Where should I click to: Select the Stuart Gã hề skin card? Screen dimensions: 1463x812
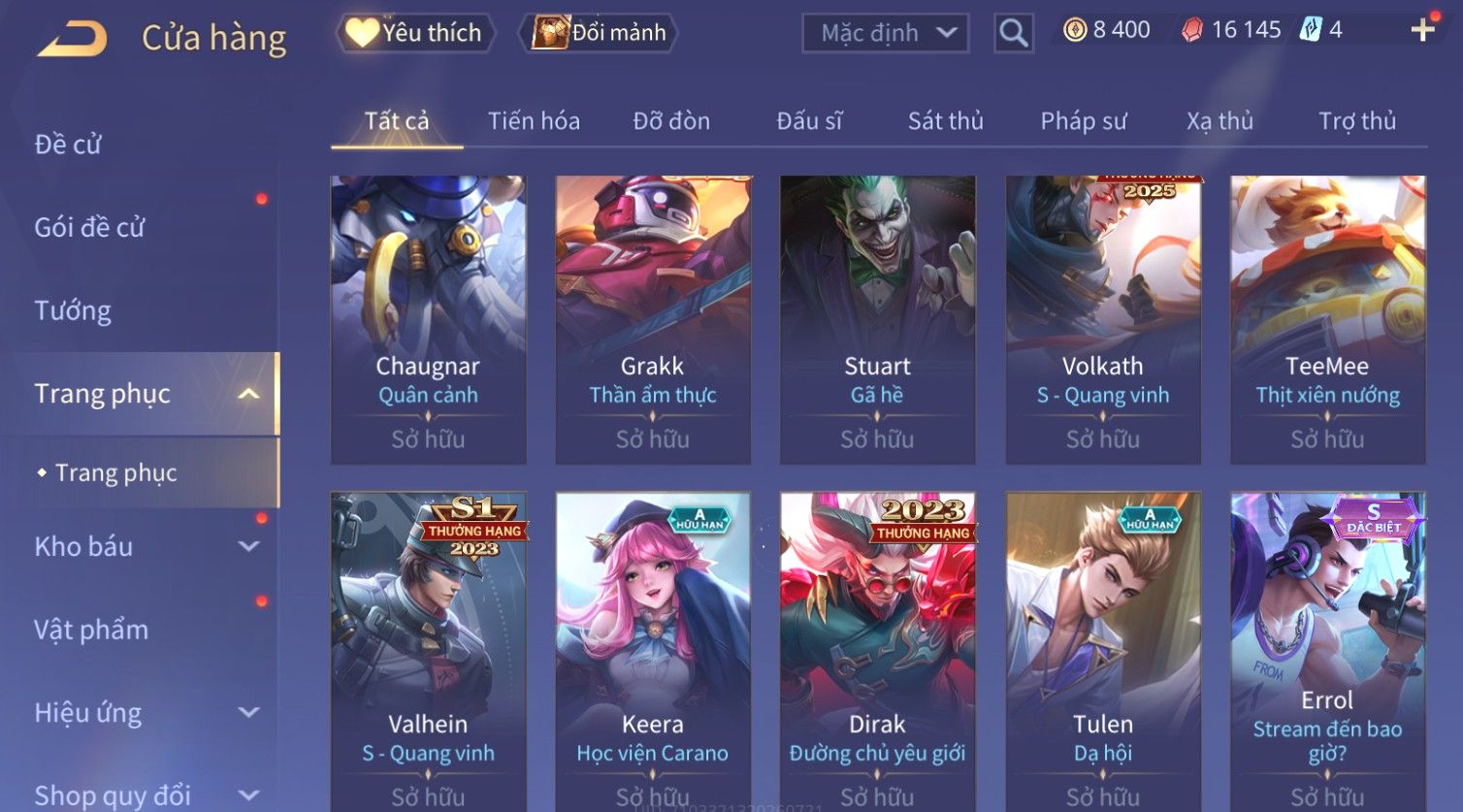click(x=878, y=320)
